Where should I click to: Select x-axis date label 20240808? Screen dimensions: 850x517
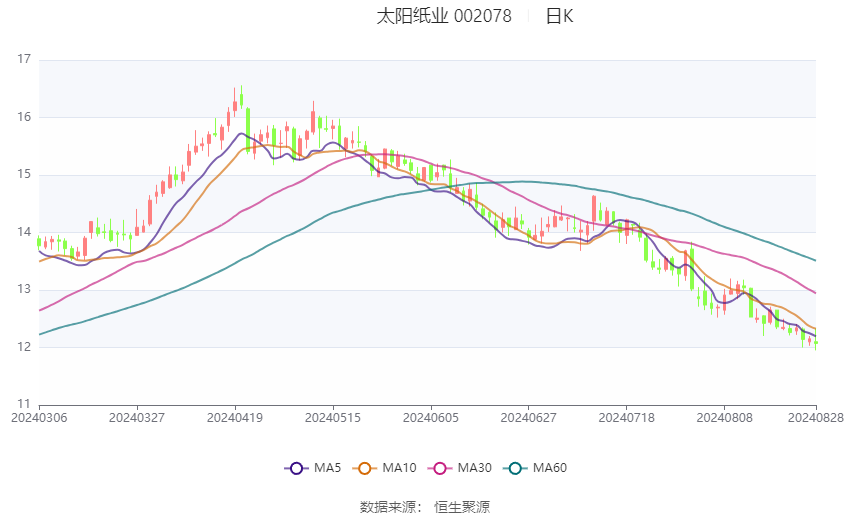point(725,418)
